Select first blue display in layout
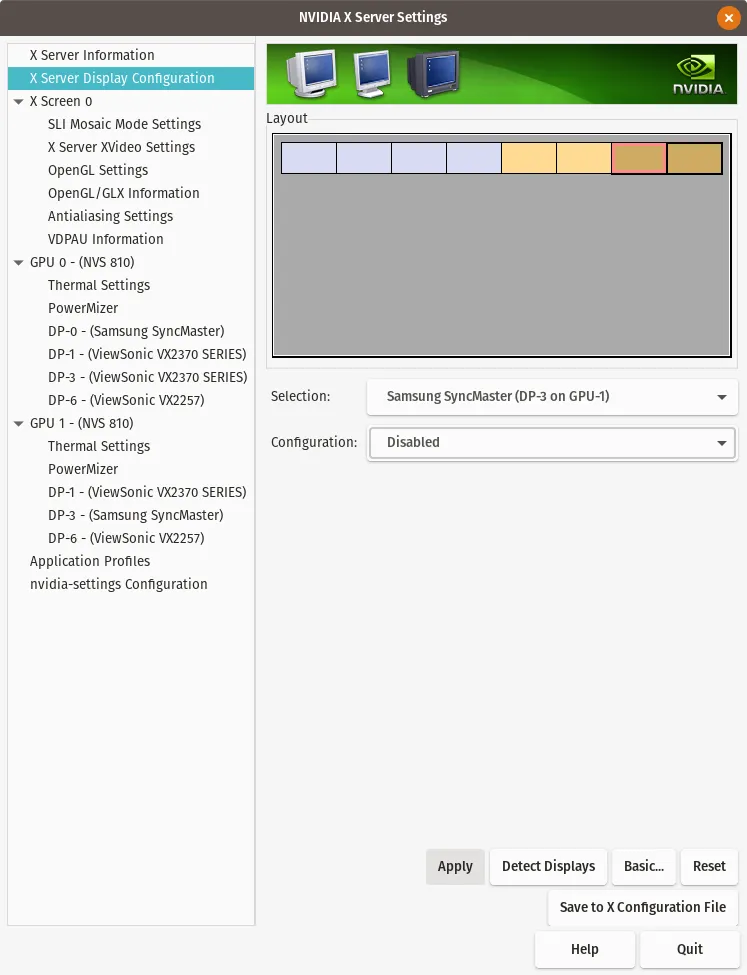The width and height of the screenshot is (747, 975). pyautogui.click(x=309, y=158)
